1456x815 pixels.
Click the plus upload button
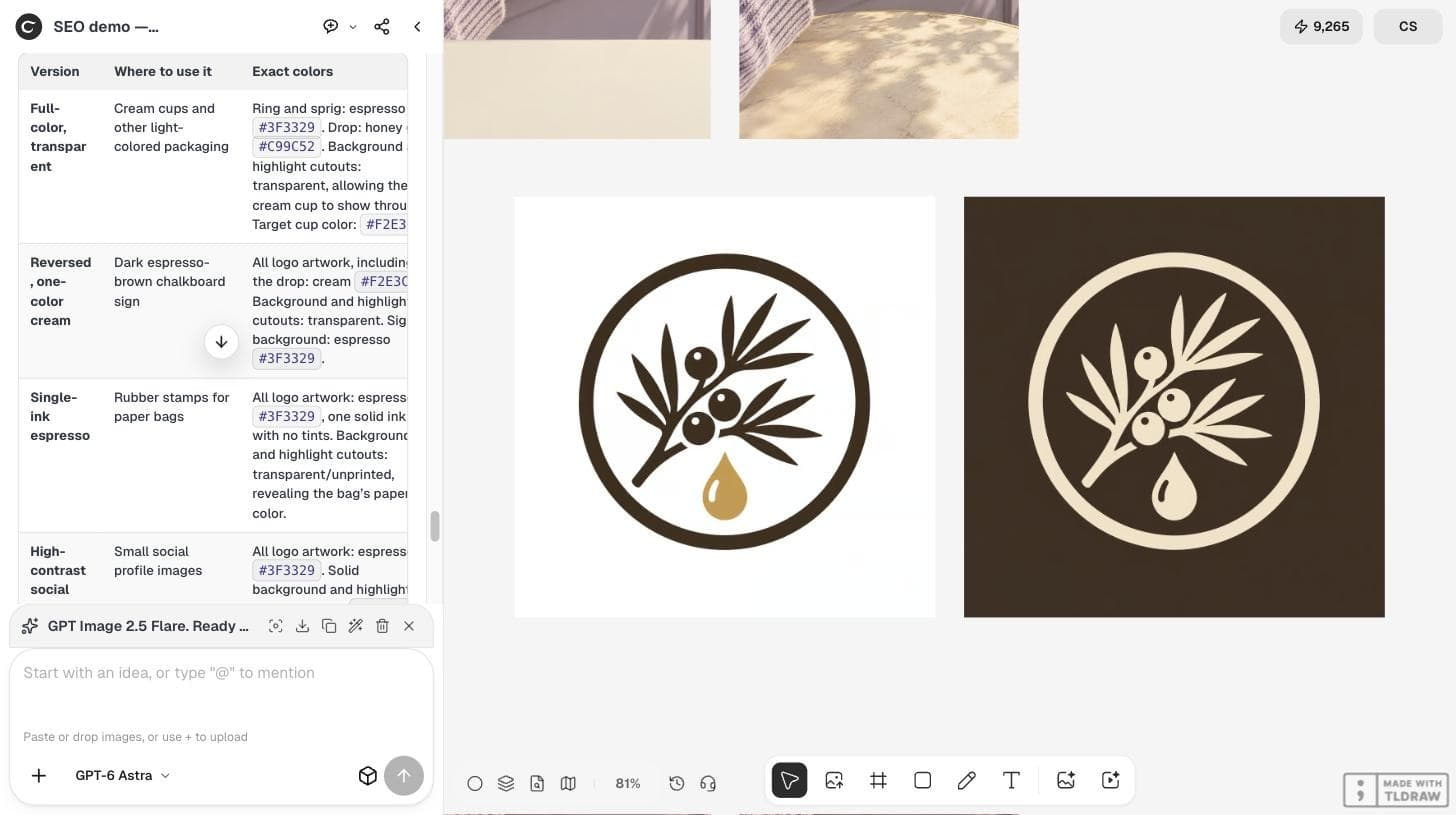tap(39, 775)
